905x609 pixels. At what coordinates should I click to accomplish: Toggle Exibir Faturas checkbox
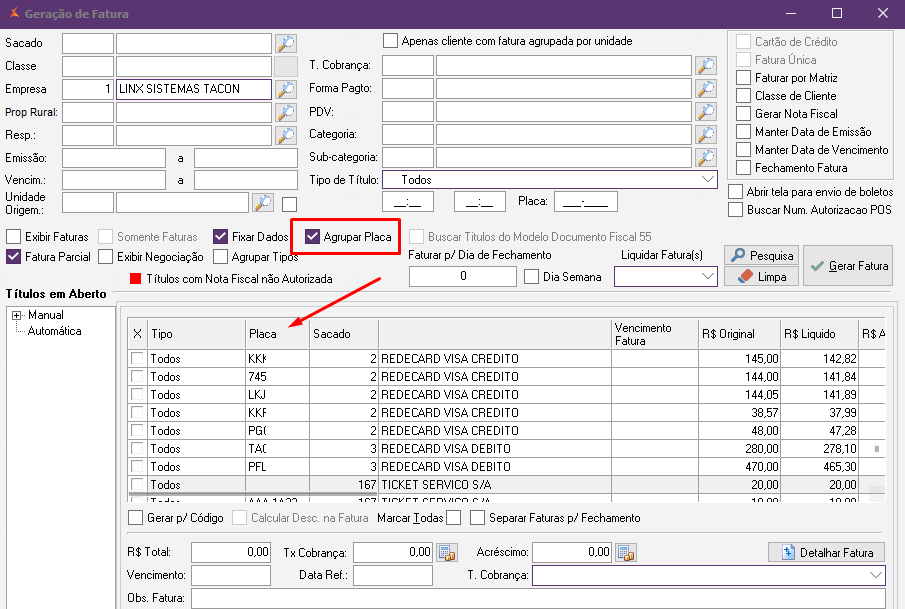click(13, 237)
